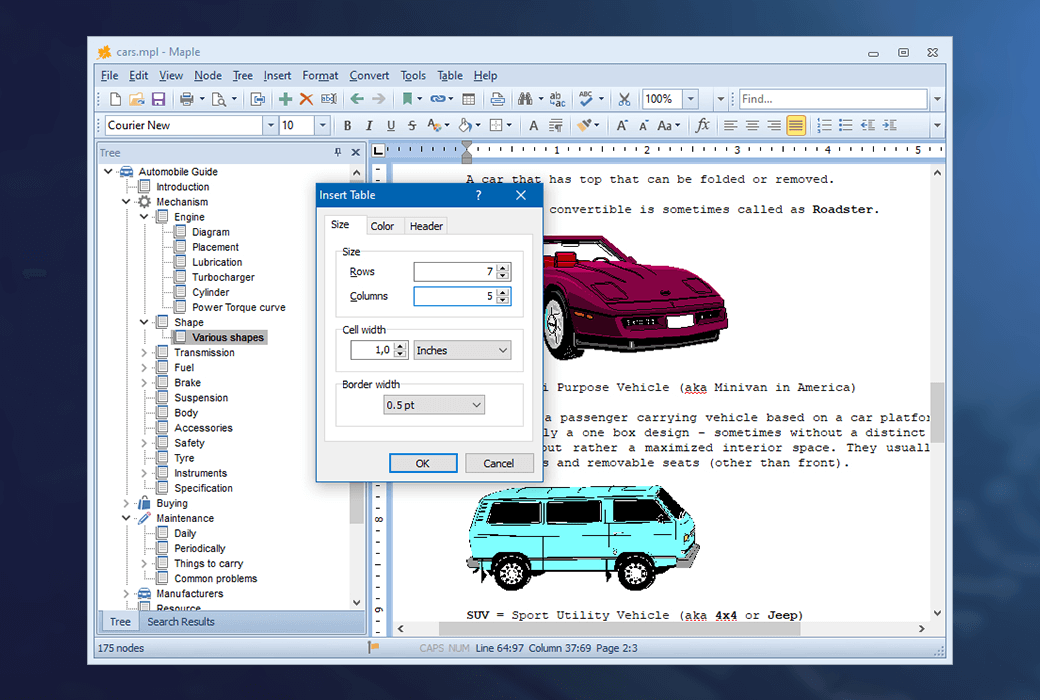Click the font color 'A' palette icon
The image size is (1040, 700).
click(434, 125)
